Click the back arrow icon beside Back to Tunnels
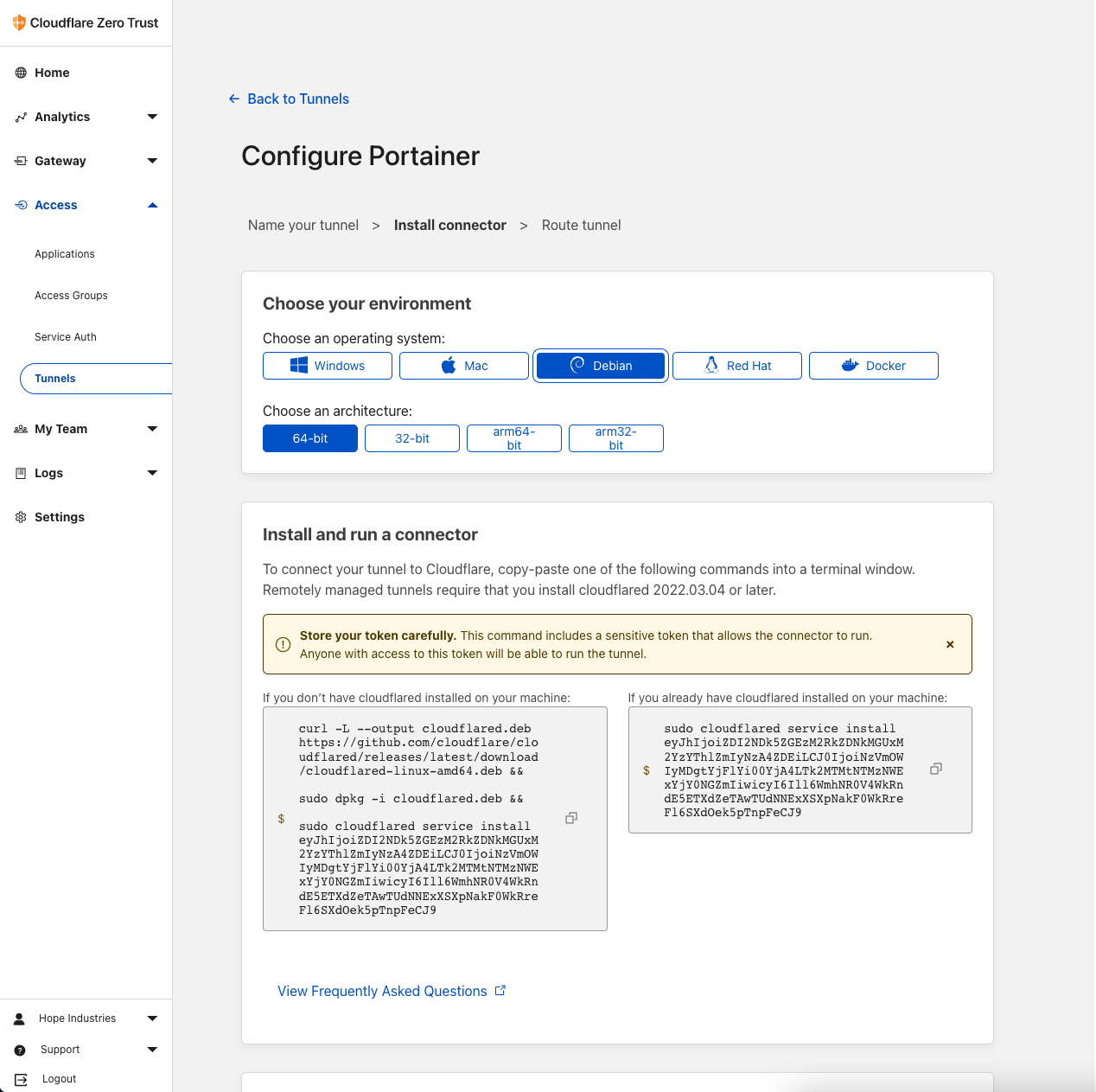1096x1092 pixels. click(x=233, y=99)
